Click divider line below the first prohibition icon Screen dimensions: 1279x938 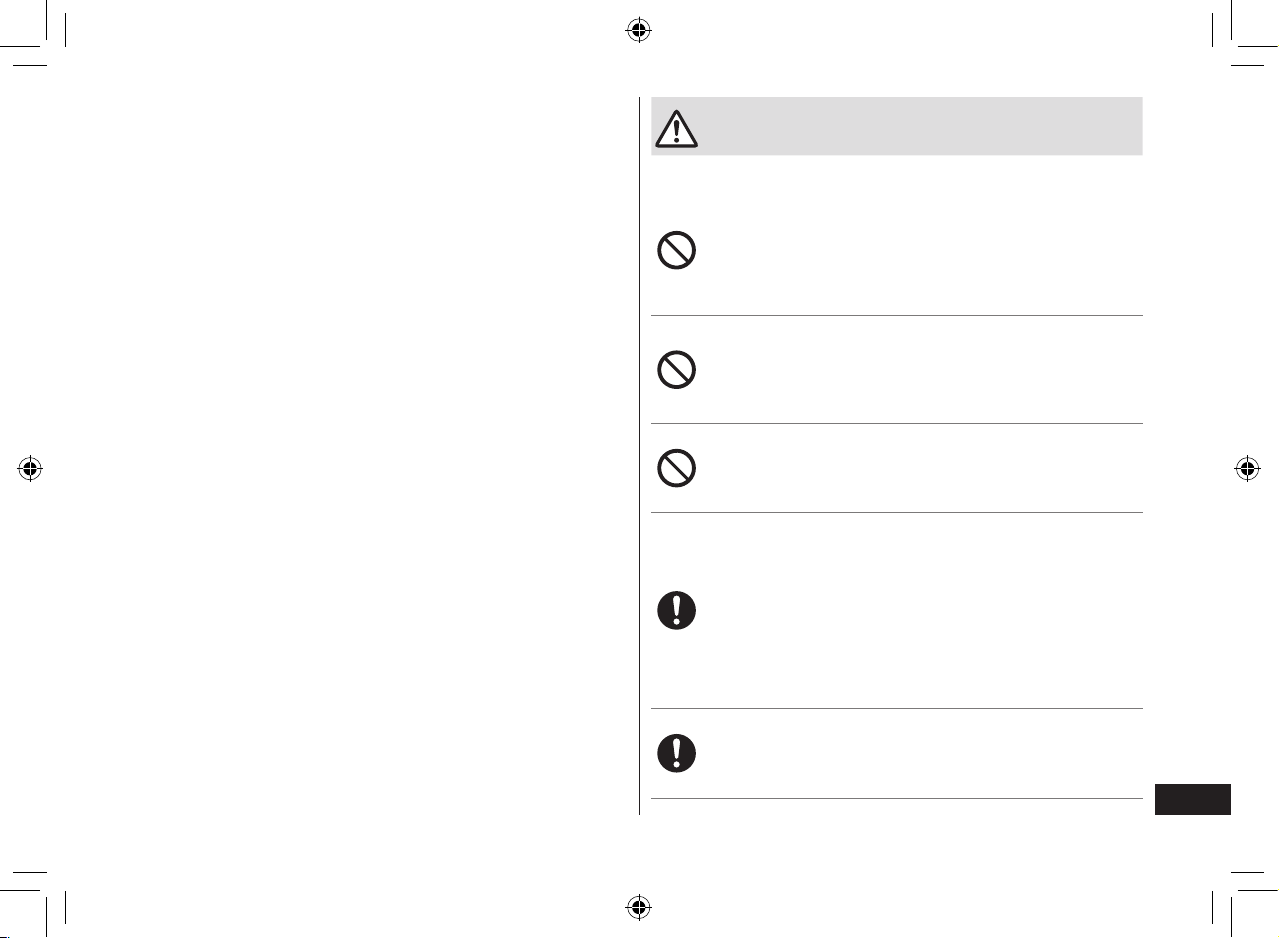pos(897,316)
